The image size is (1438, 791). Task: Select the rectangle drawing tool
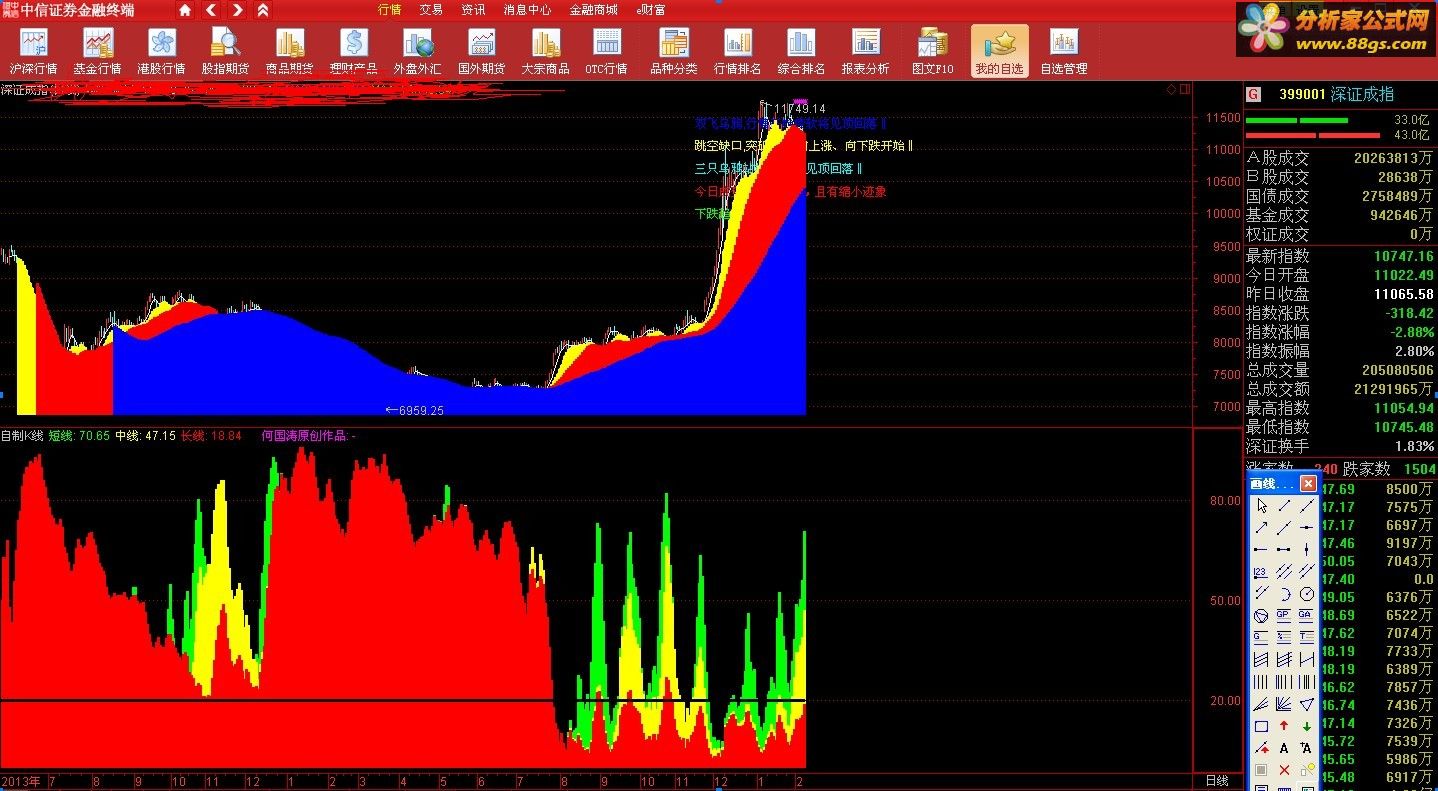click(x=1262, y=726)
